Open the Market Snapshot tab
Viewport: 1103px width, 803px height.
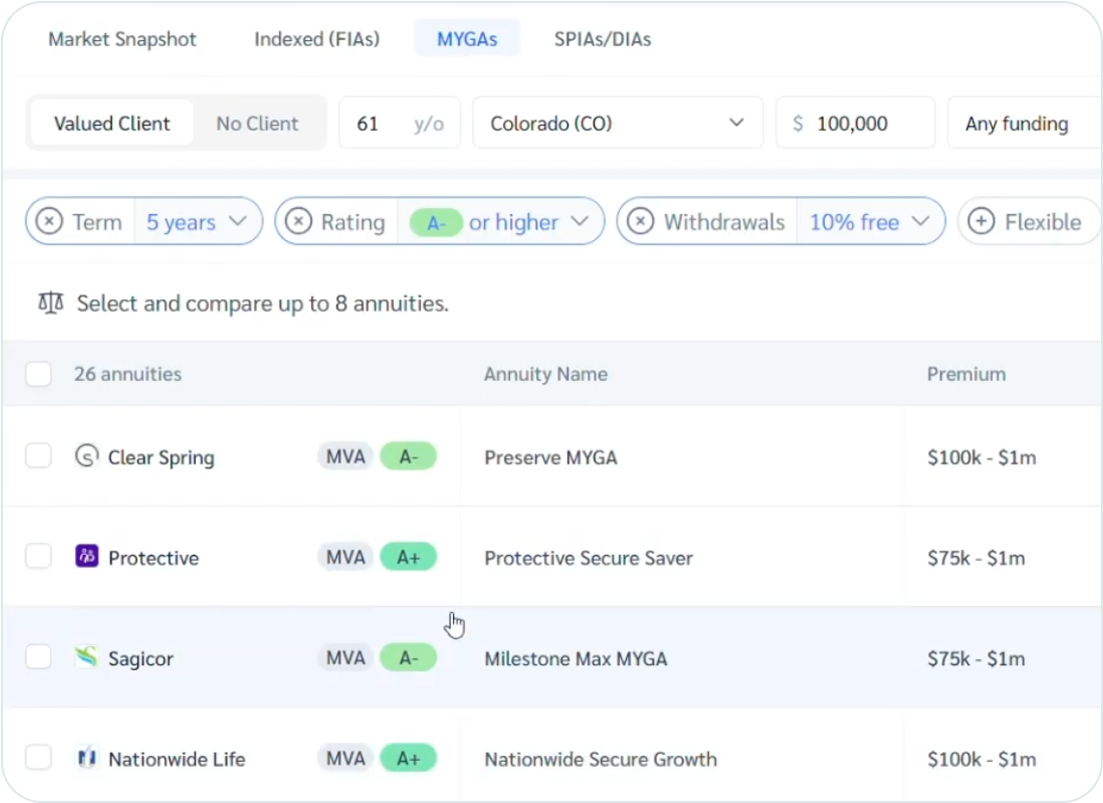(x=122, y=39)
